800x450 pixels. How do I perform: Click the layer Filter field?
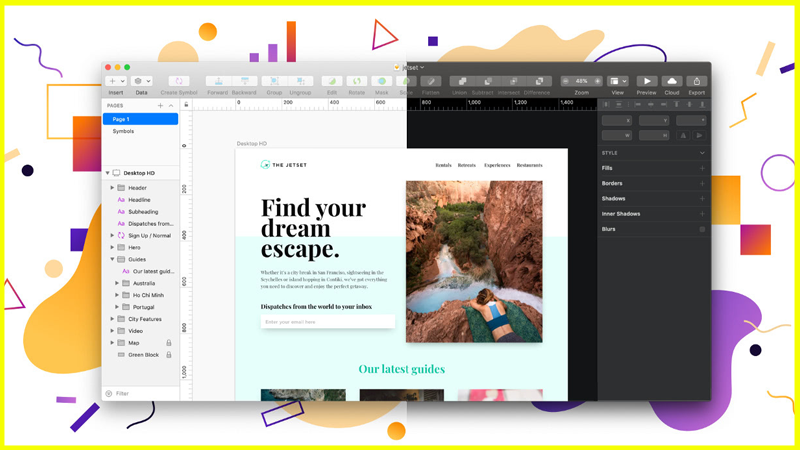pos(140,393)
